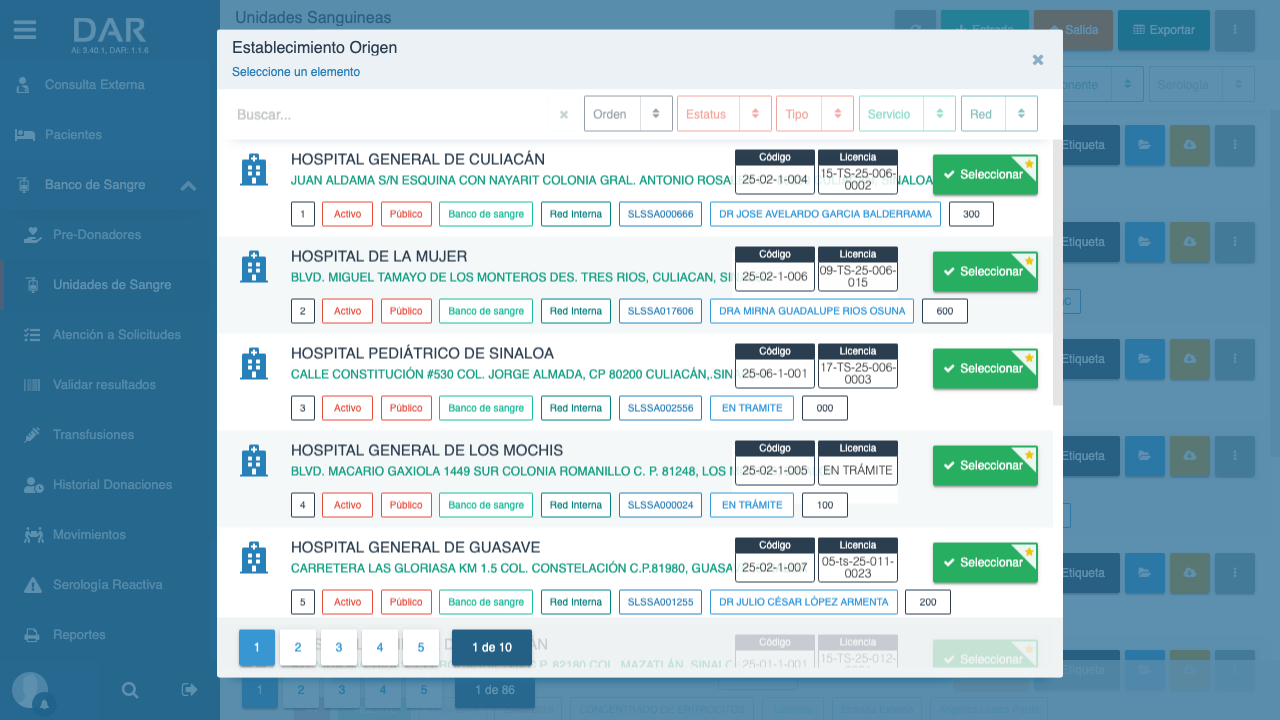Click the dialog list scrollbar
This screenshot has width=1280, height=720.
tap(1057, 272)
